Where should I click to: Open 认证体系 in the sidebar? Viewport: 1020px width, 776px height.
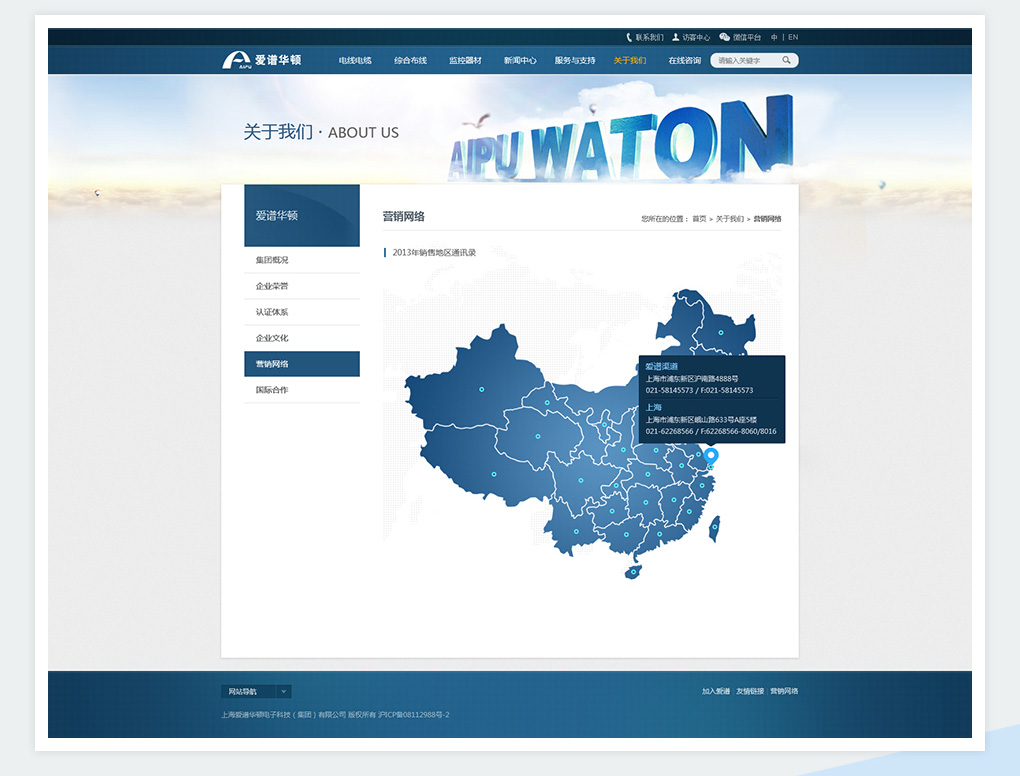coord(302,312)
